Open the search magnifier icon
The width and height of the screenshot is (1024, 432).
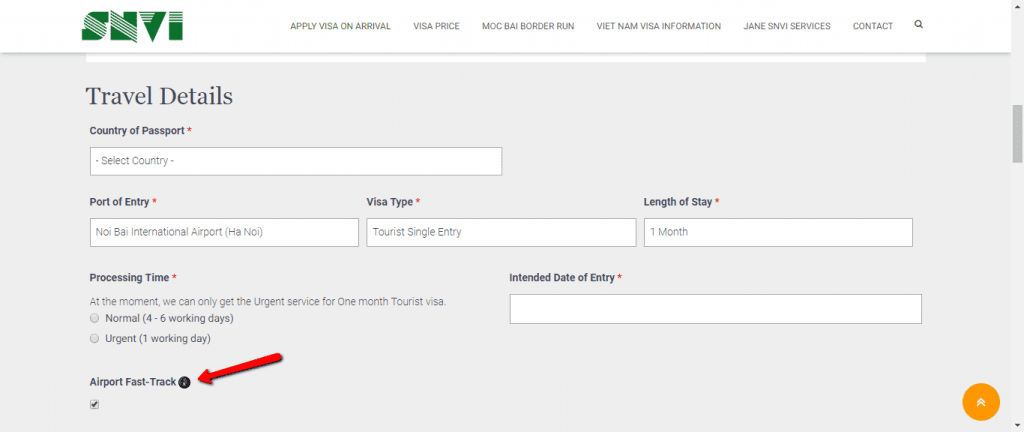[x=919, y=25]
